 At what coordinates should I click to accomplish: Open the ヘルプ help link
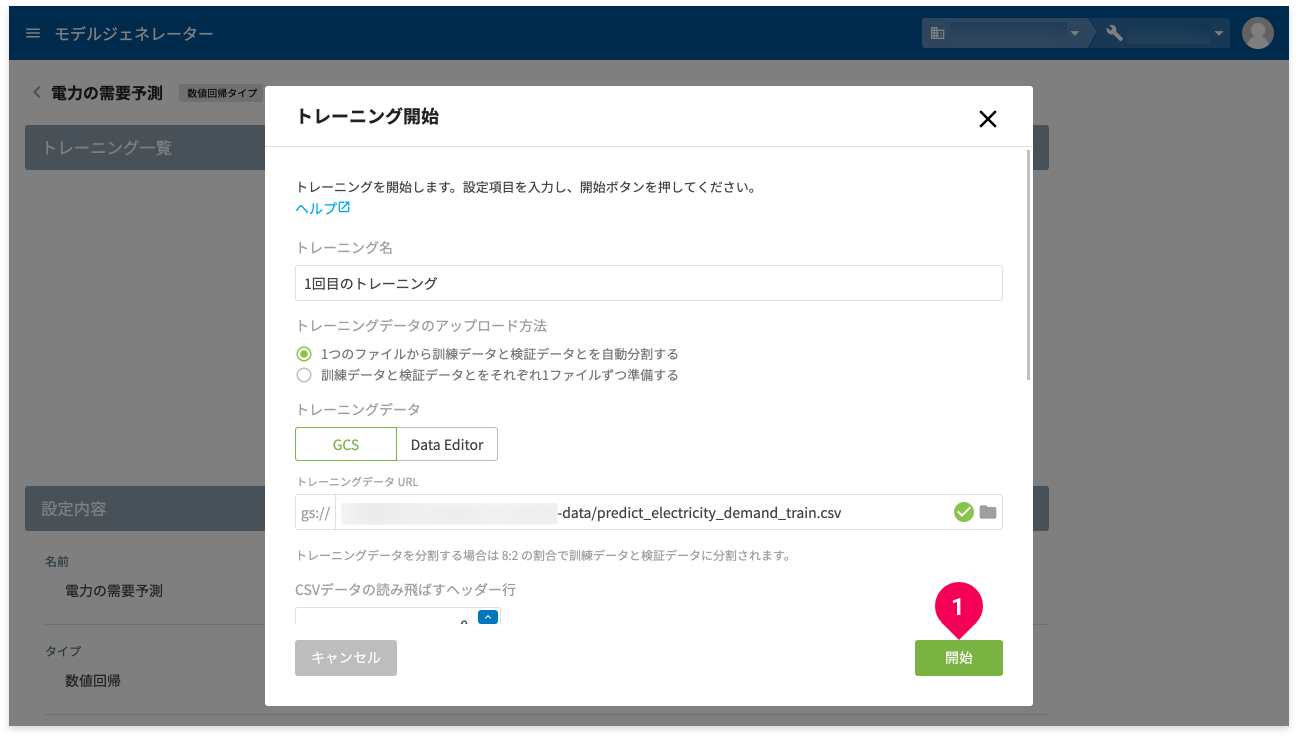tap(323, 208)
